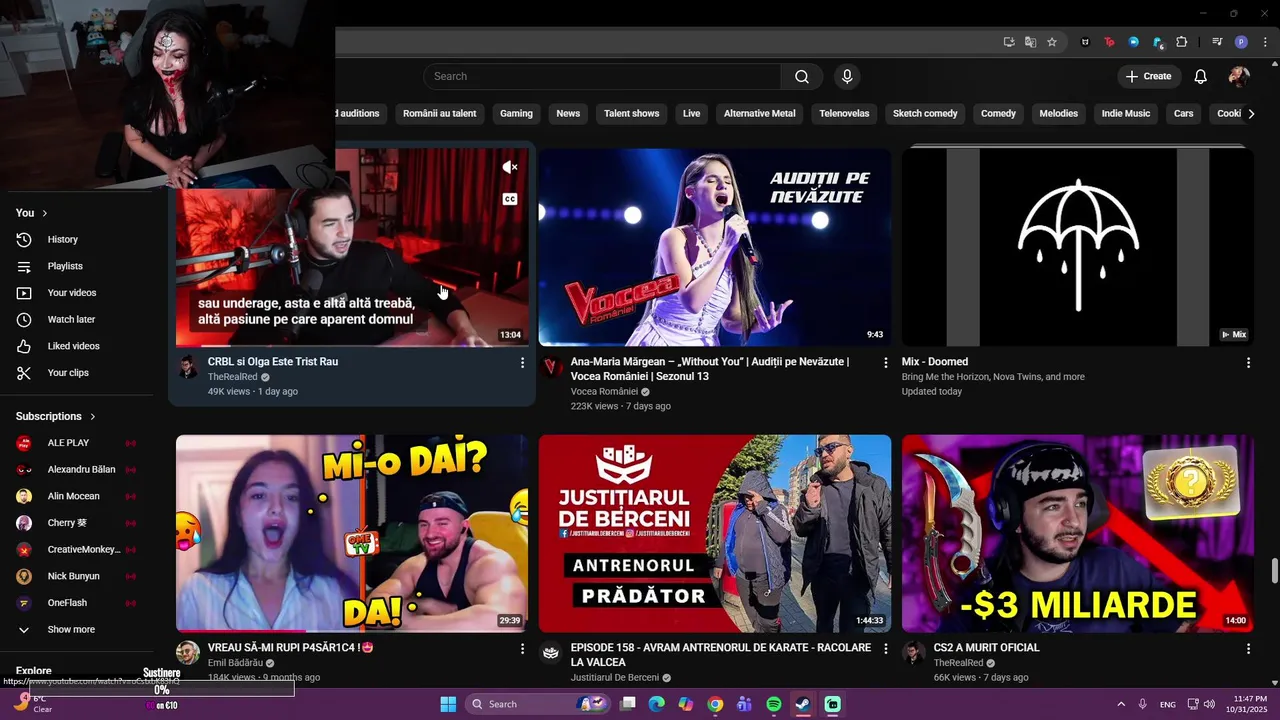Open YouTube notifications bell
This screenshot has width=1280, height=720.
(x=1201, y=77)
